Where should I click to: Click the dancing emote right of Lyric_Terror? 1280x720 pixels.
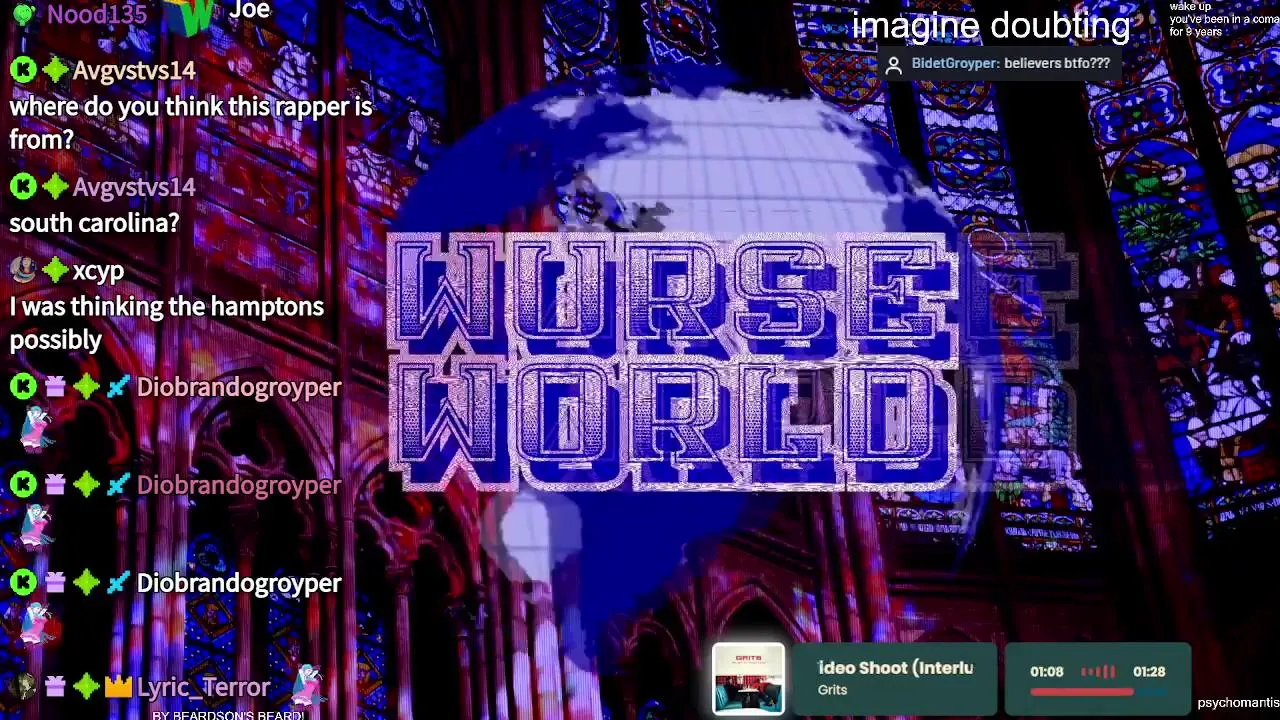tap(308, 683)
